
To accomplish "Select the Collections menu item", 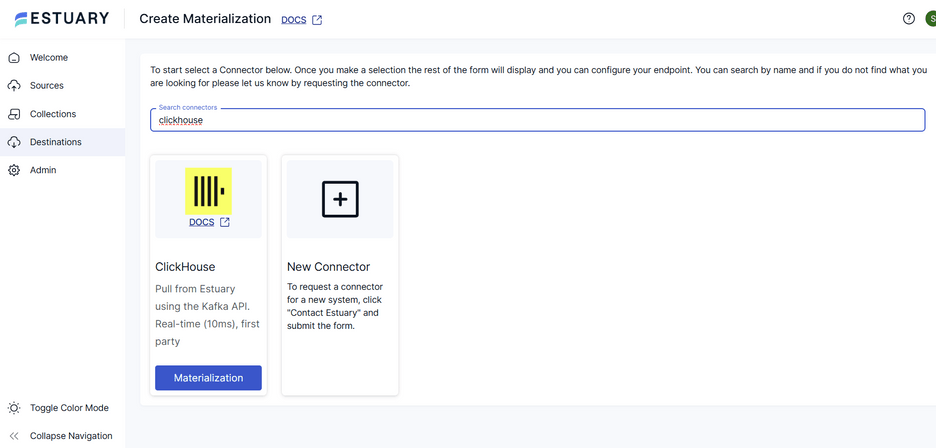I will click(x=53, y=114).
